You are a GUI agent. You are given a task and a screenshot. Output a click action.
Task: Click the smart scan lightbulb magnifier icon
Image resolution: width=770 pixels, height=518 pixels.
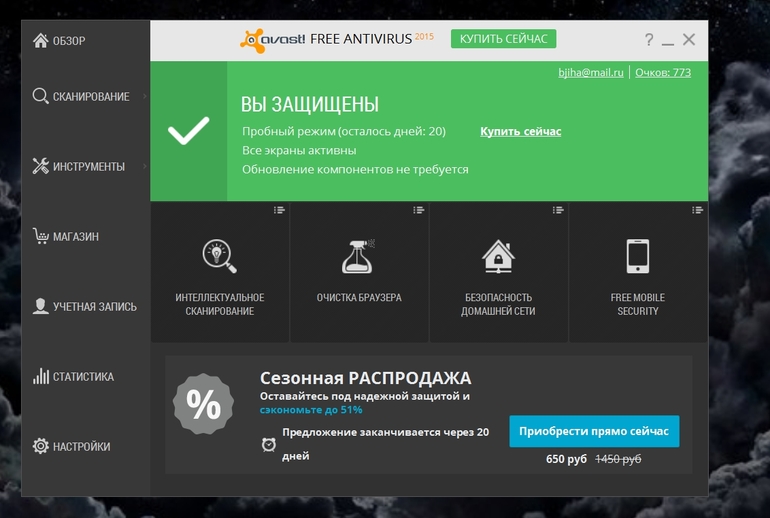tap(220, 256)
